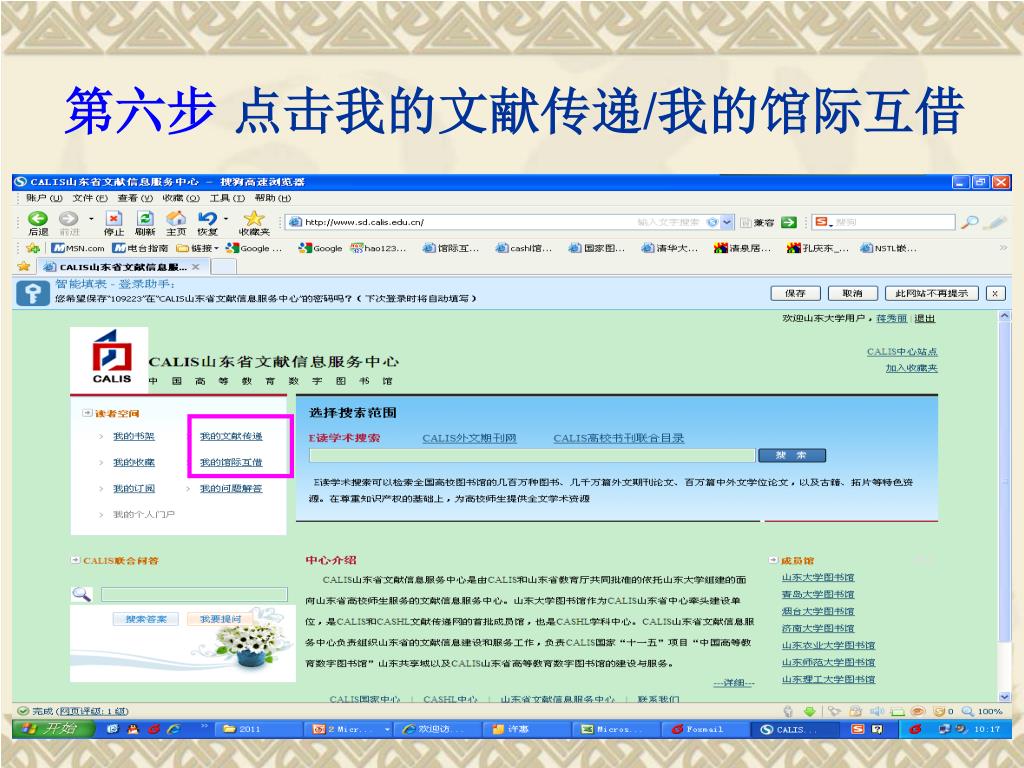Click the 搜索答案 button
This screenshot has height=768, width=1024.
[x=146, y=619]
